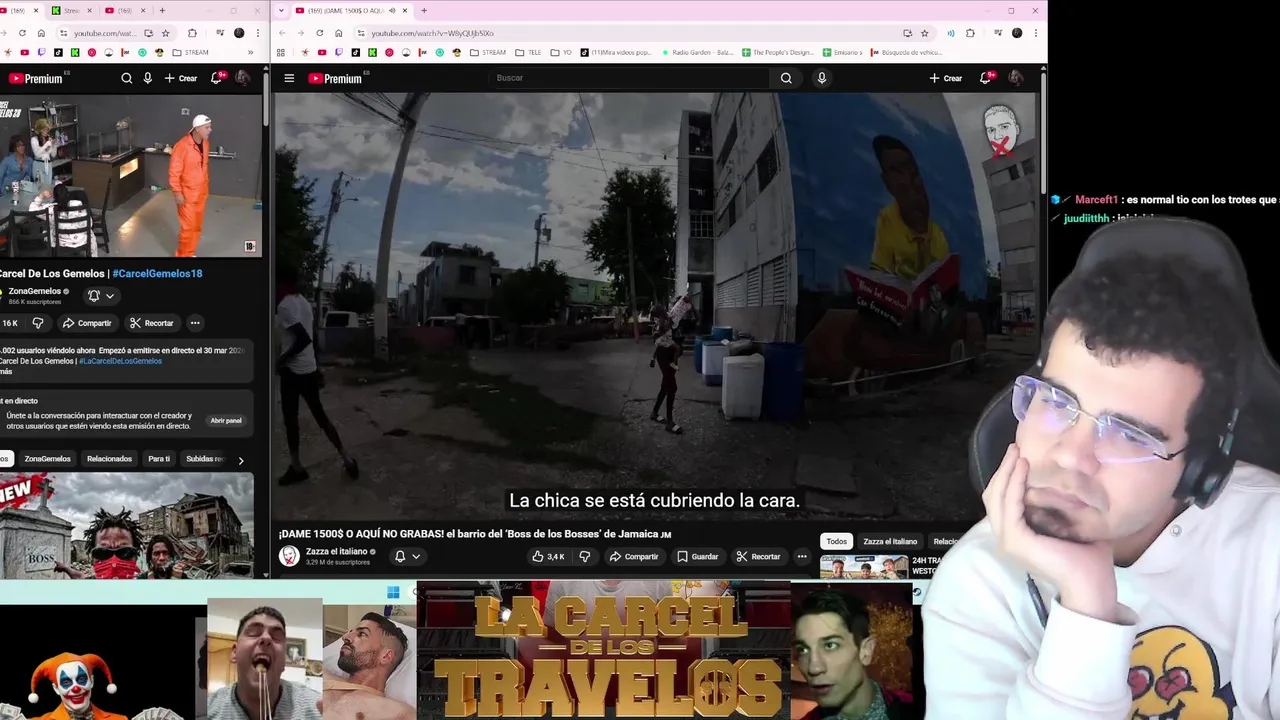Activate voice search microphone in right YouTube window

[x=822, y=78]
